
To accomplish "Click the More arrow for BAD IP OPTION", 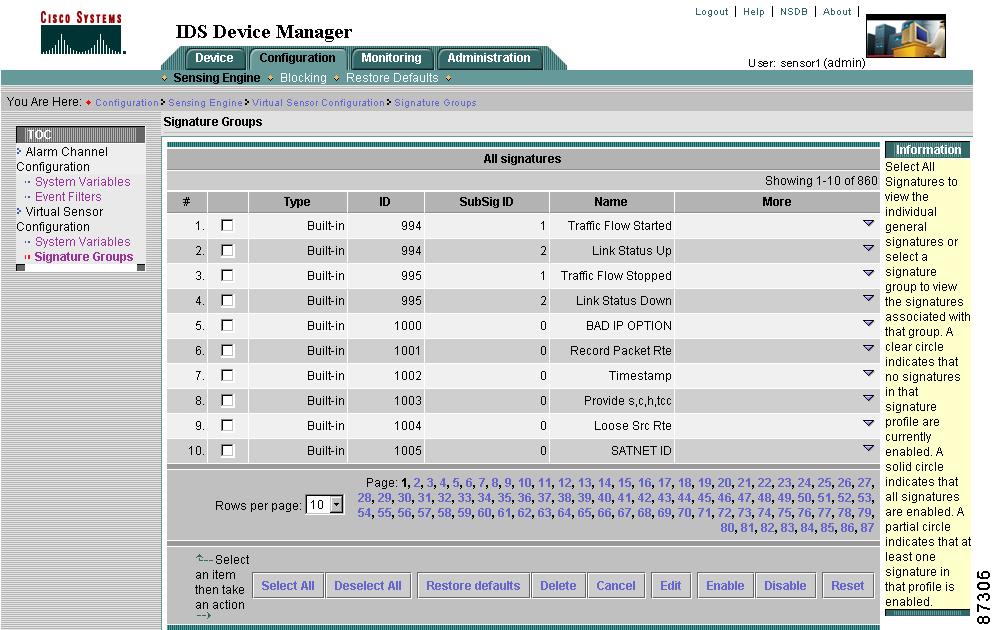I will [x=868, y=324].
